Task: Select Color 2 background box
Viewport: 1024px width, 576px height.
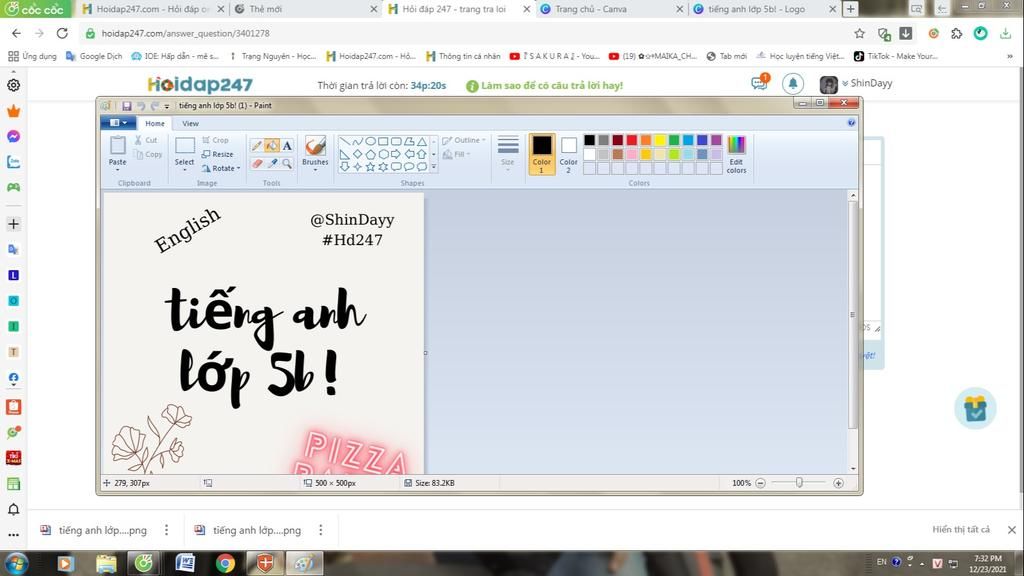Action: 568,155
